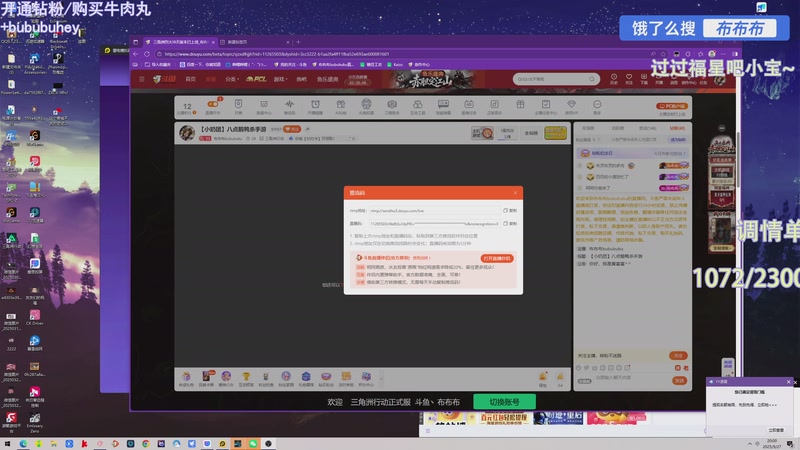Click the Douyu logo in the site header
This screenshot has height=450, width=800.
click(165, 79)
